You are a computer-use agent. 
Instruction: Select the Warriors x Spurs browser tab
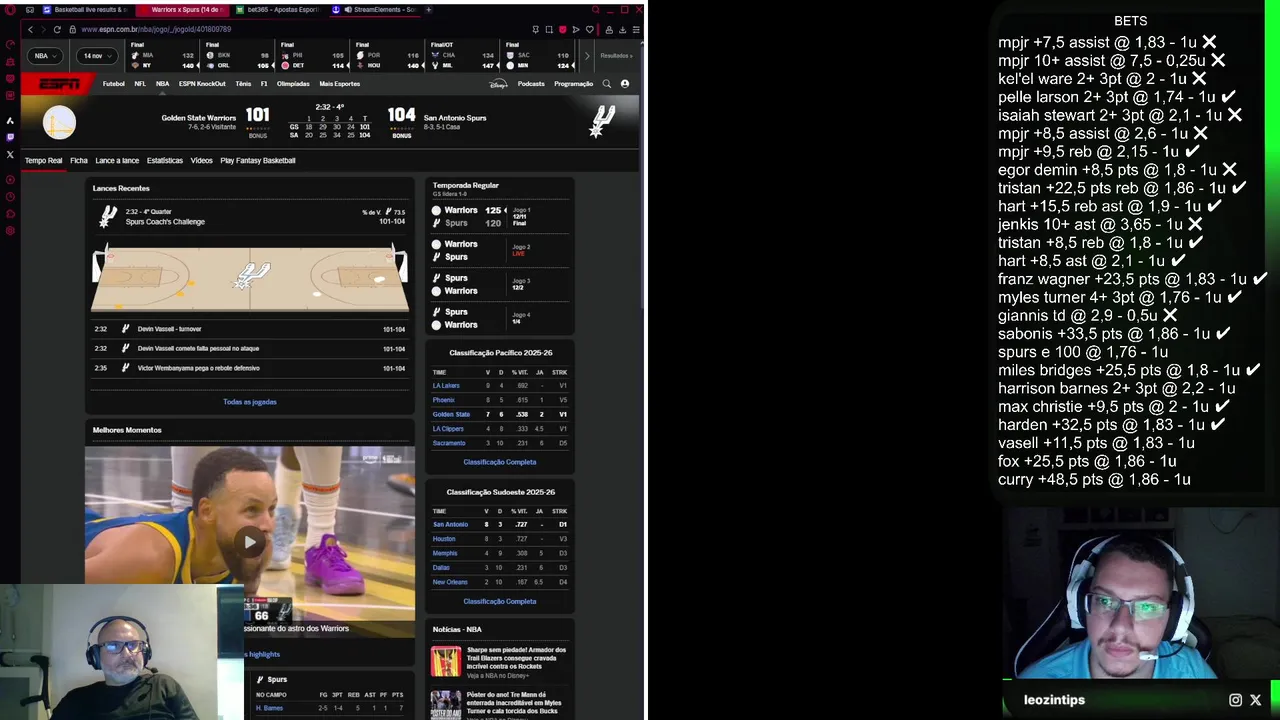pos(183,10)
